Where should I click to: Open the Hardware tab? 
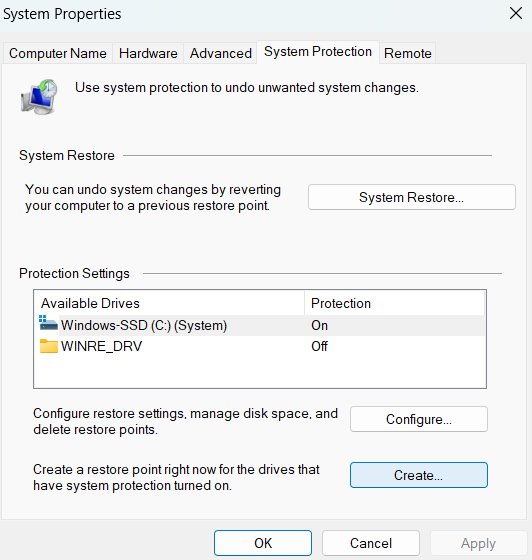coord(148,53)
